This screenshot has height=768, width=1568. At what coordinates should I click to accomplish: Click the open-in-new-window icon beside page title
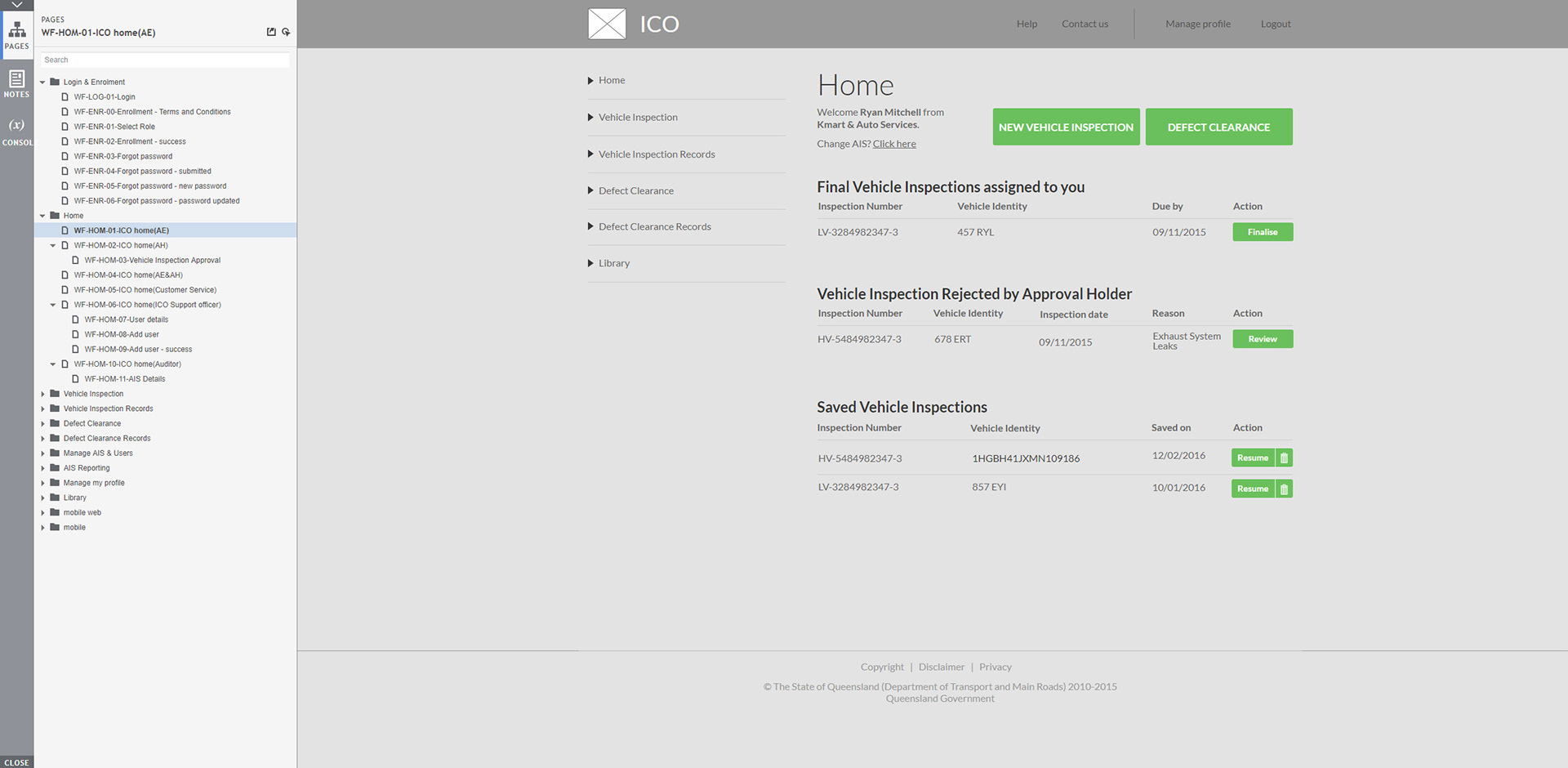point(271,32)
